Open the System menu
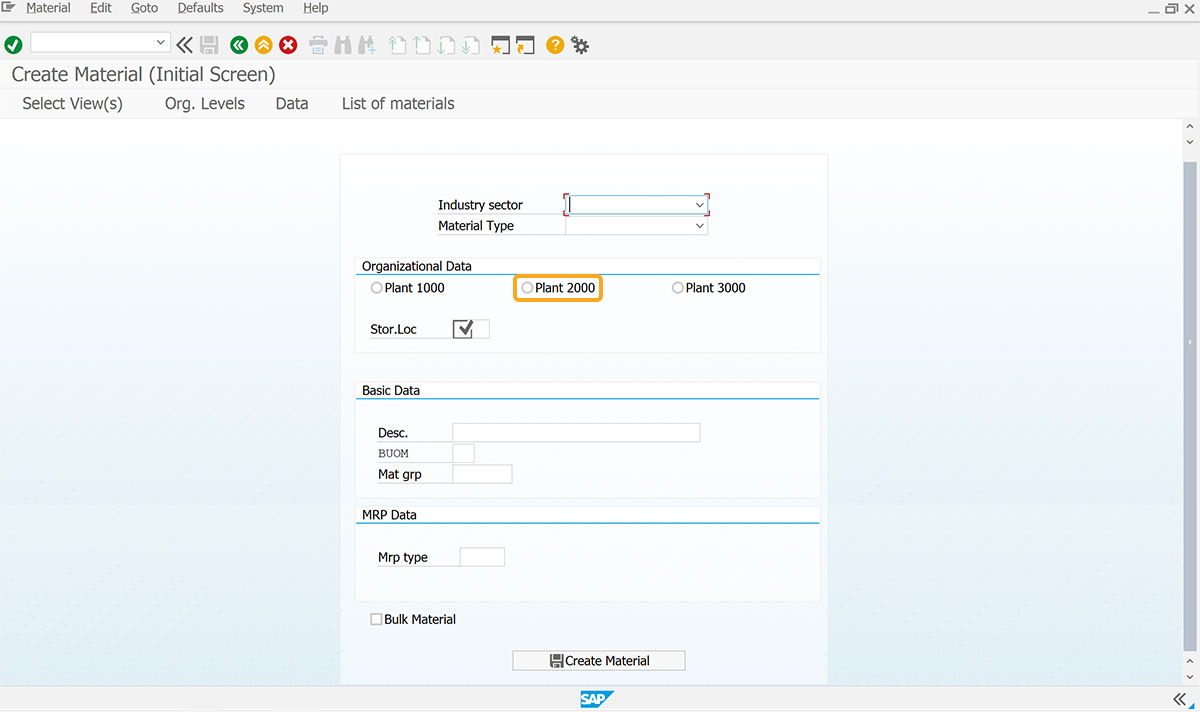 pos(263,8)
